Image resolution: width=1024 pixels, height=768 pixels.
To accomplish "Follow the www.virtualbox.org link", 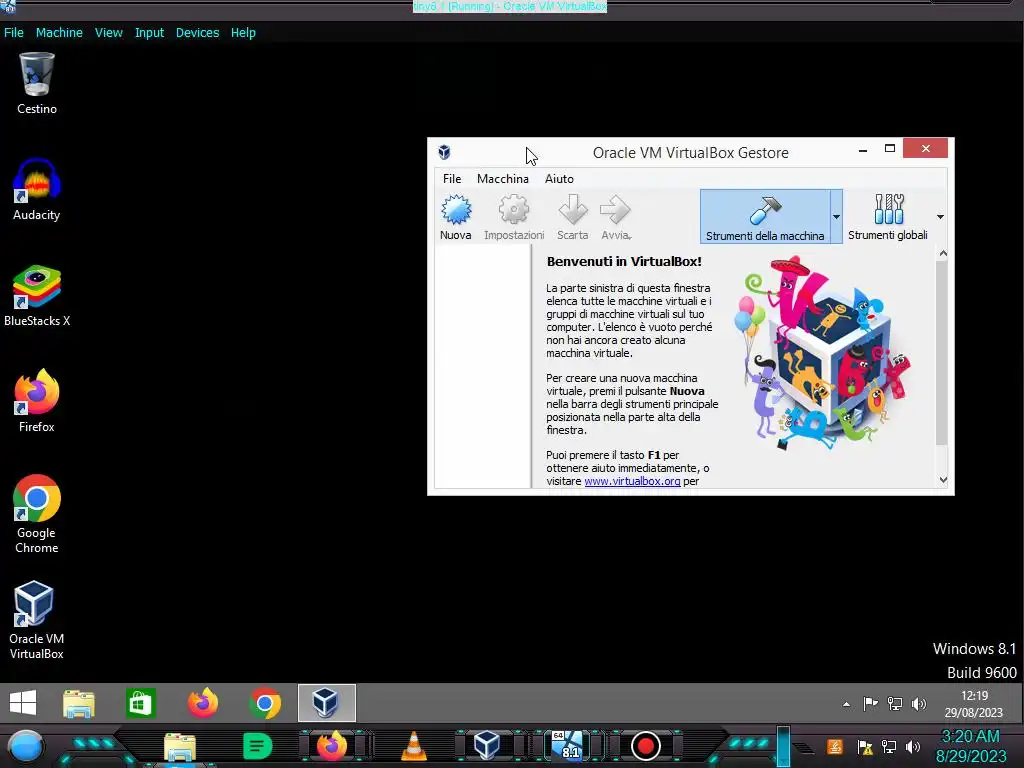I will (x=632, y=481).
